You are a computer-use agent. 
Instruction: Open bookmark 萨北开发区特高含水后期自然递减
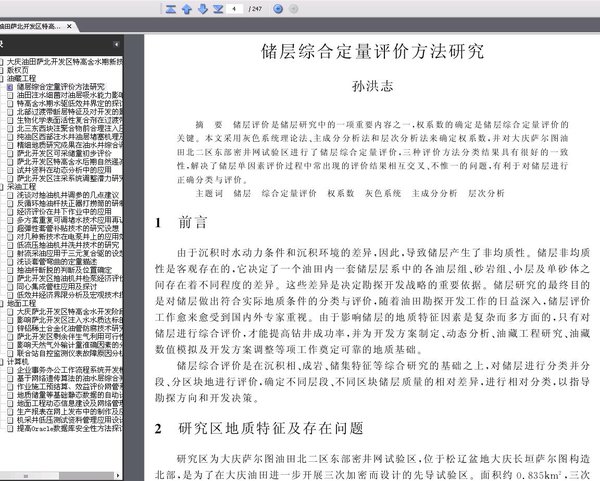70,162
